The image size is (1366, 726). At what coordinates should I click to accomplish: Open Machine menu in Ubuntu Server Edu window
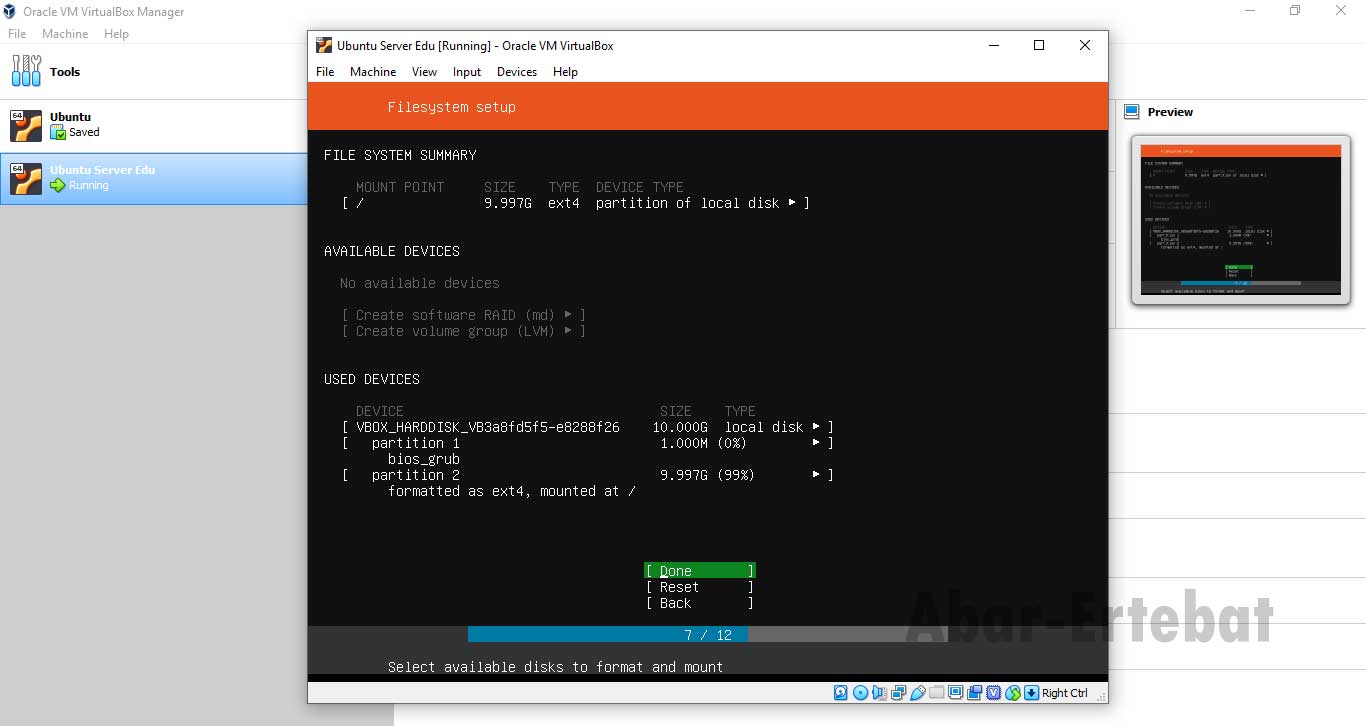point(373,72)
